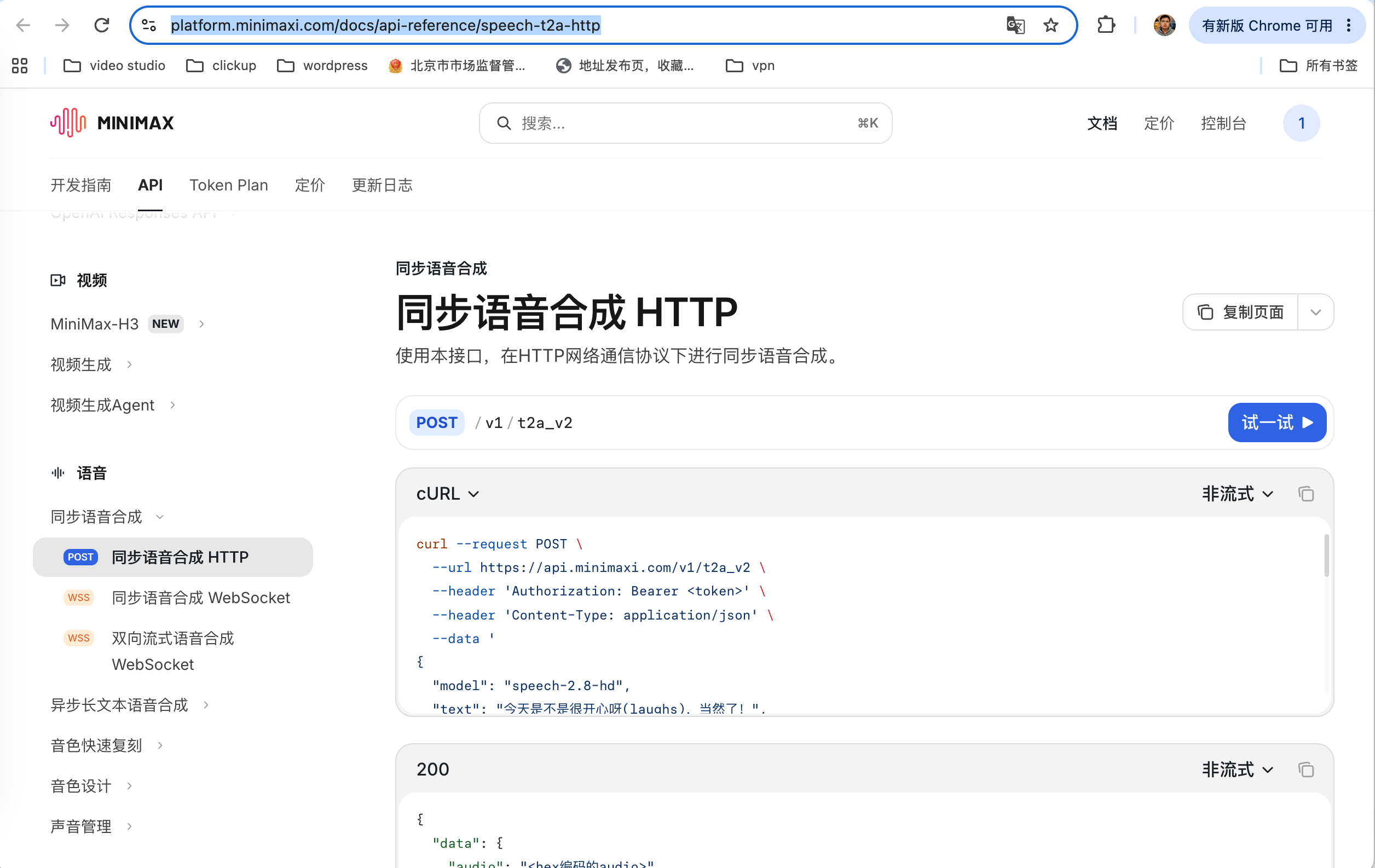
Task: Open the 更新日志 tab
Action: [382, 185]
